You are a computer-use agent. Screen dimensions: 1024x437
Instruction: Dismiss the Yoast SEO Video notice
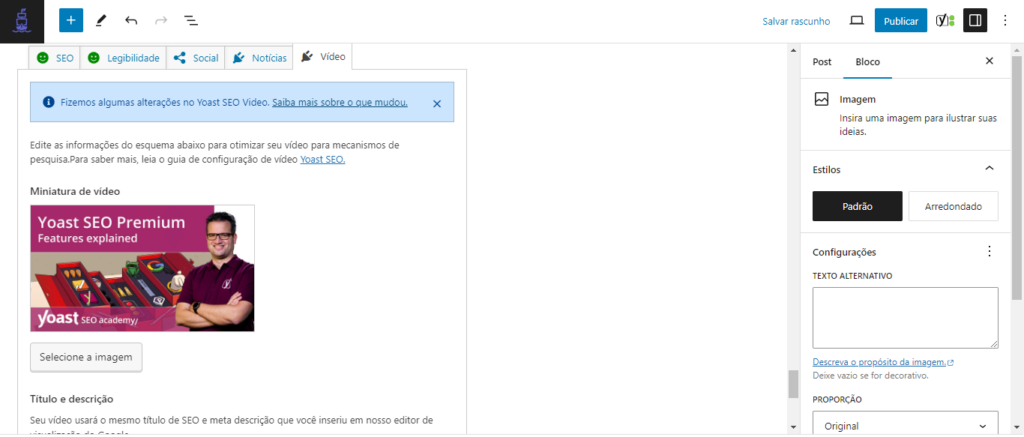click(x=437, y=103)
